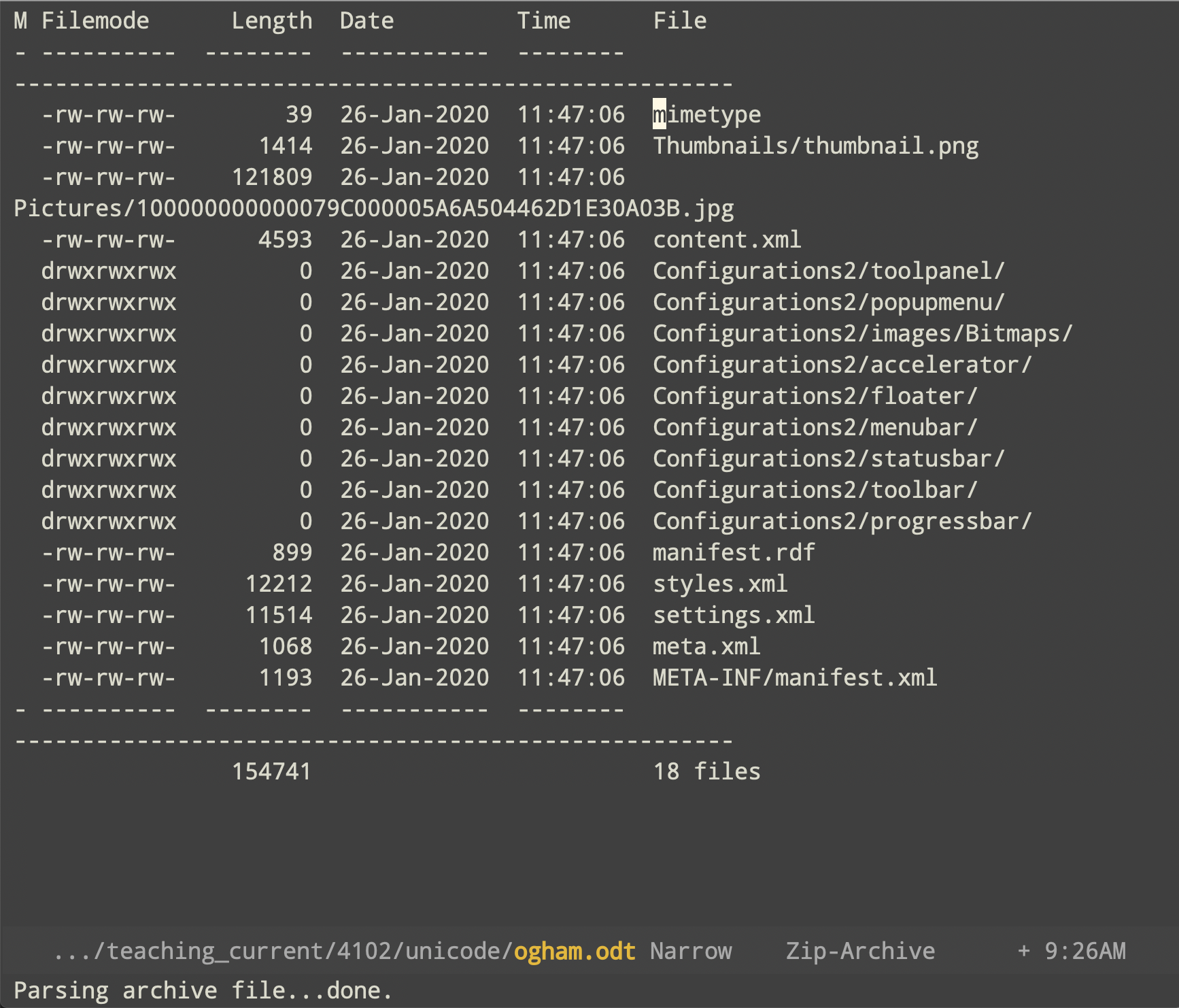Click Narrow indicator in mode line

point(691,951)
